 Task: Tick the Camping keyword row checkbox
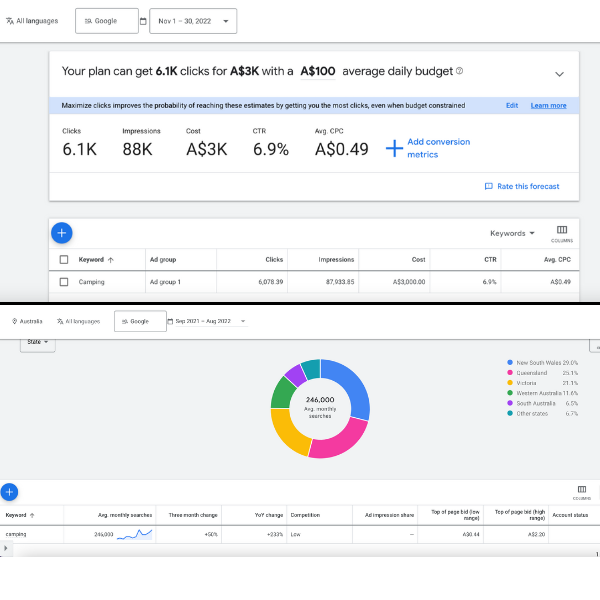[x=64, y=282]
